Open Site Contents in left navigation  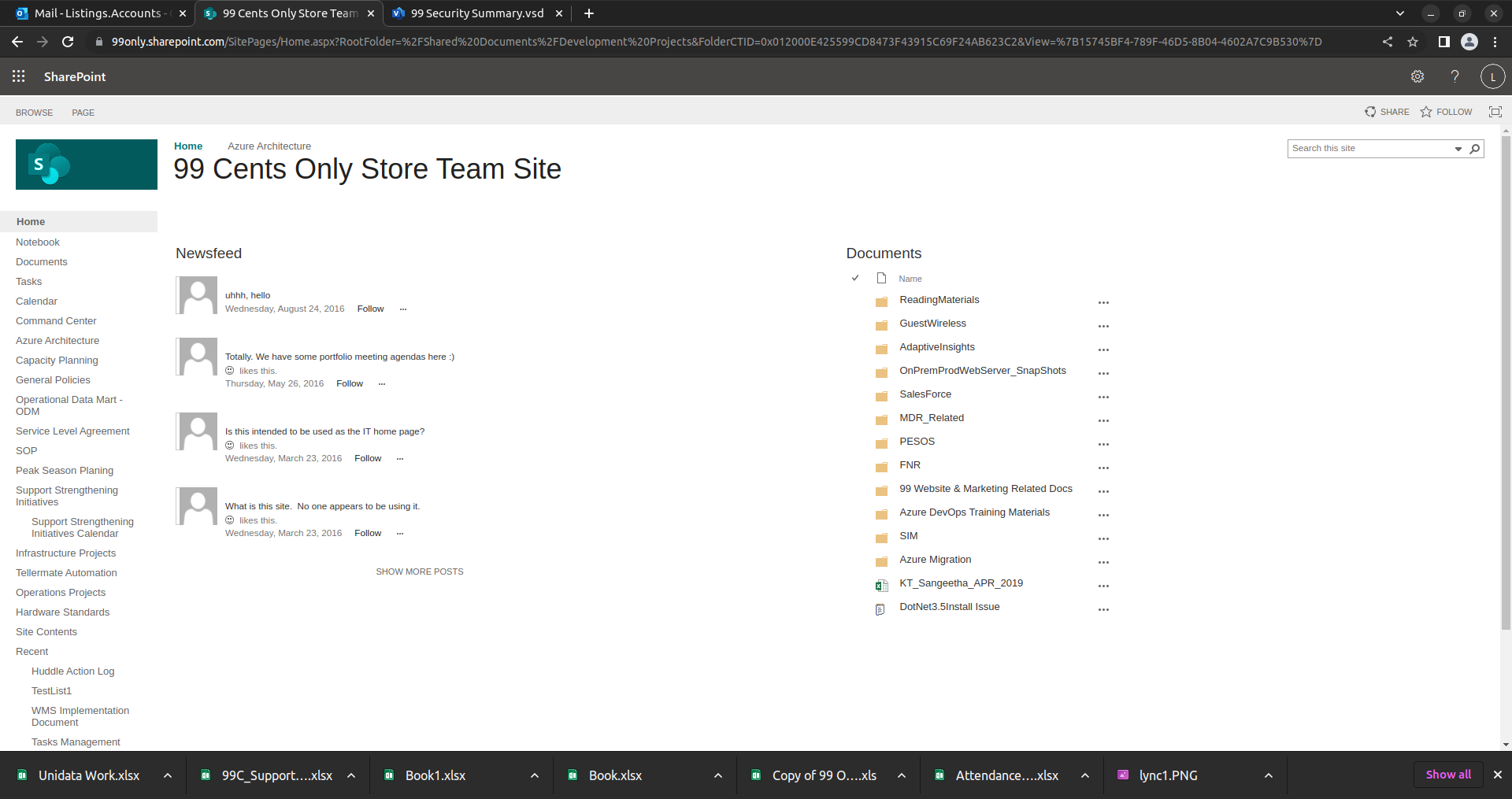[46, 632]
